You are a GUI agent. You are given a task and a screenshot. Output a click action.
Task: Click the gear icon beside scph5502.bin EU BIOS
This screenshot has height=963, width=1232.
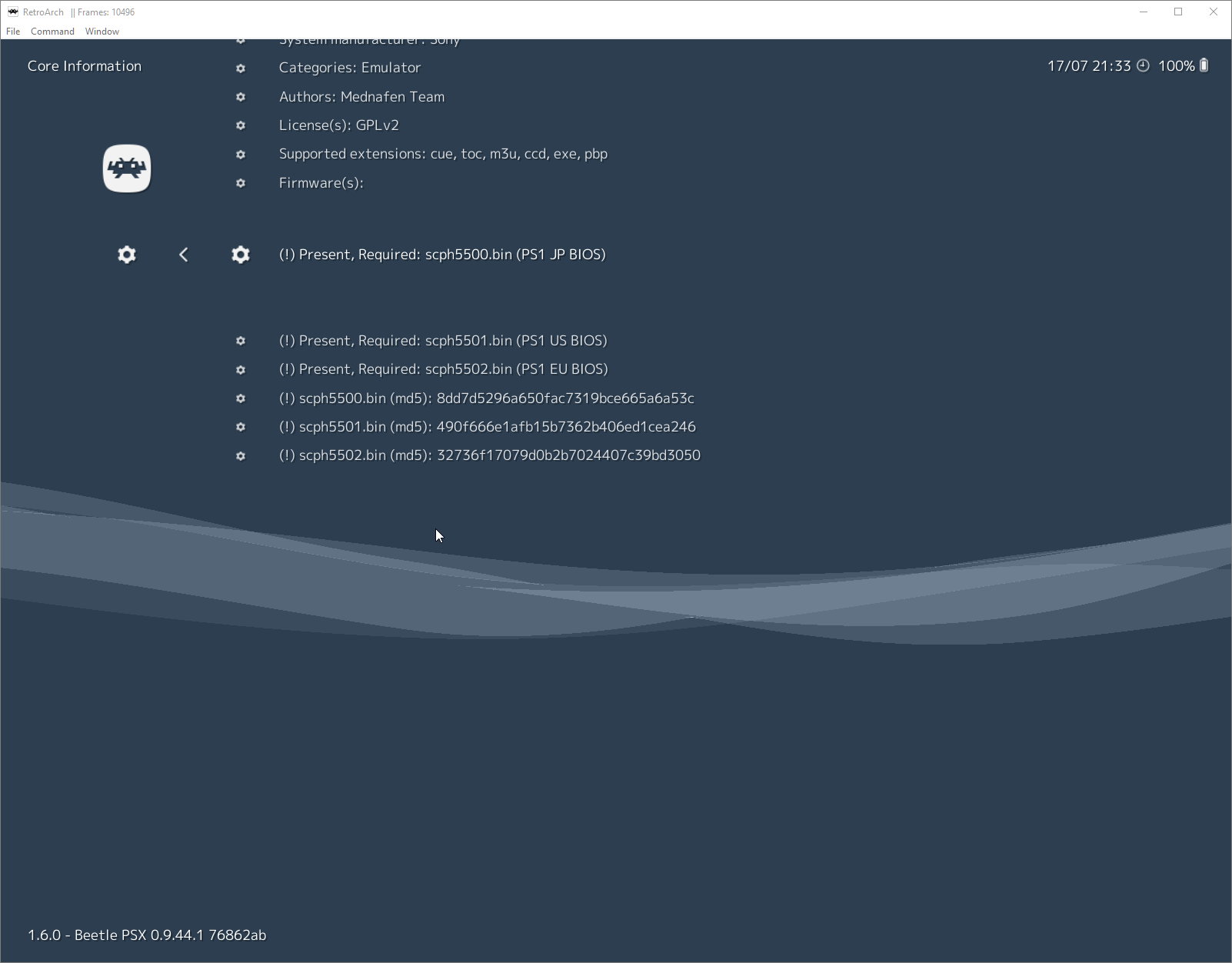click(x=241, y=370)
